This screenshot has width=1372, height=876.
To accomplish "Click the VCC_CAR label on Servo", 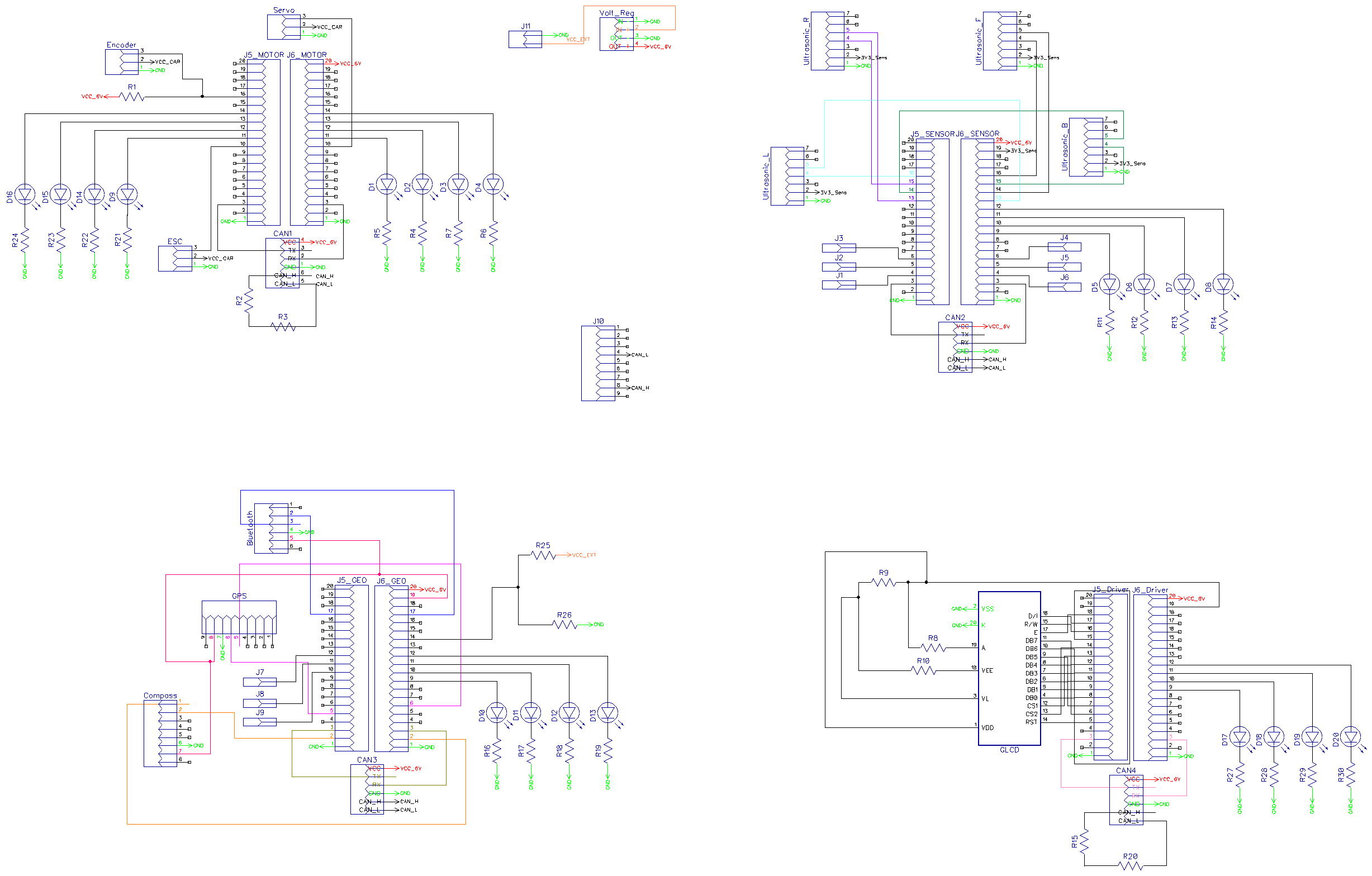I will pyautogui.click(x=330, y=27).
